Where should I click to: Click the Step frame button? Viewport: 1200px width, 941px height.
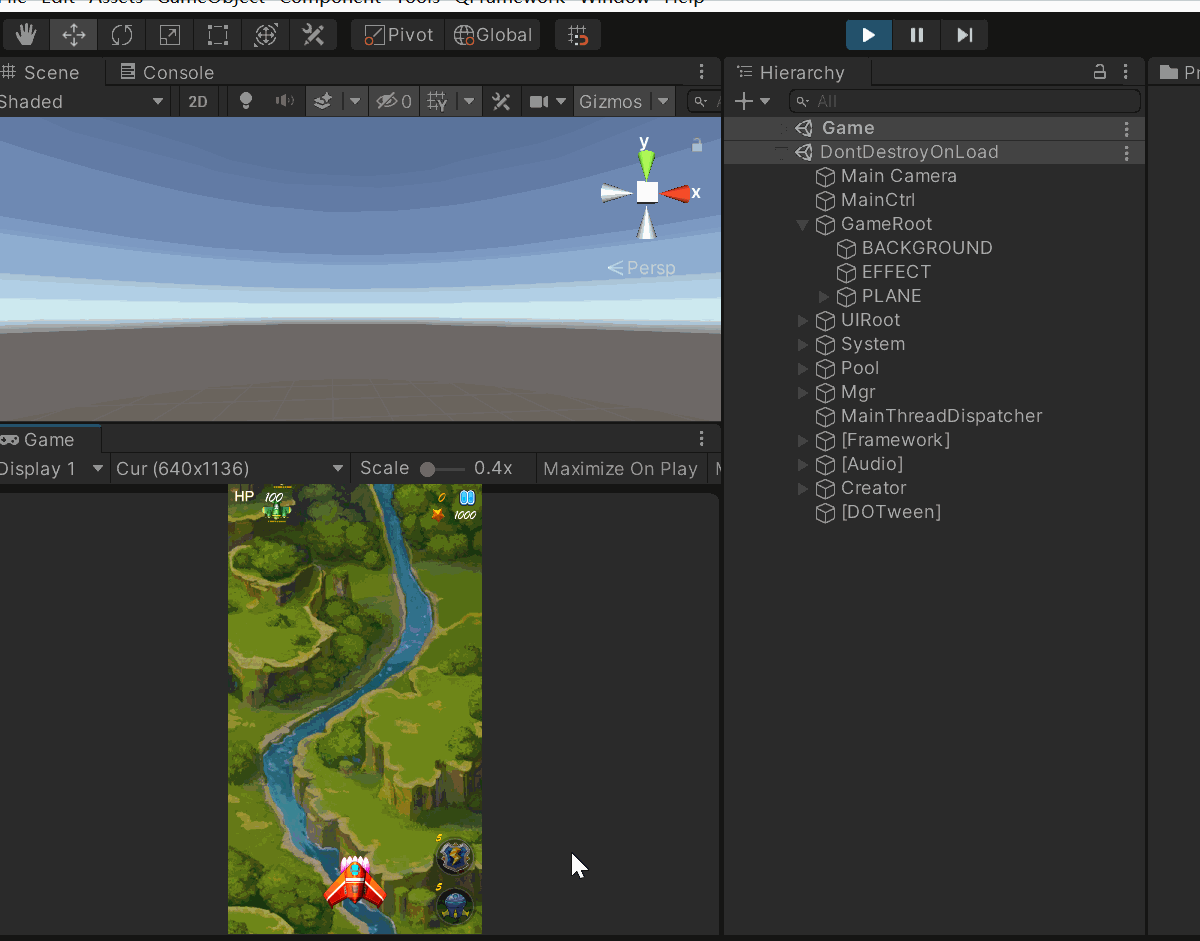[964, 35]
